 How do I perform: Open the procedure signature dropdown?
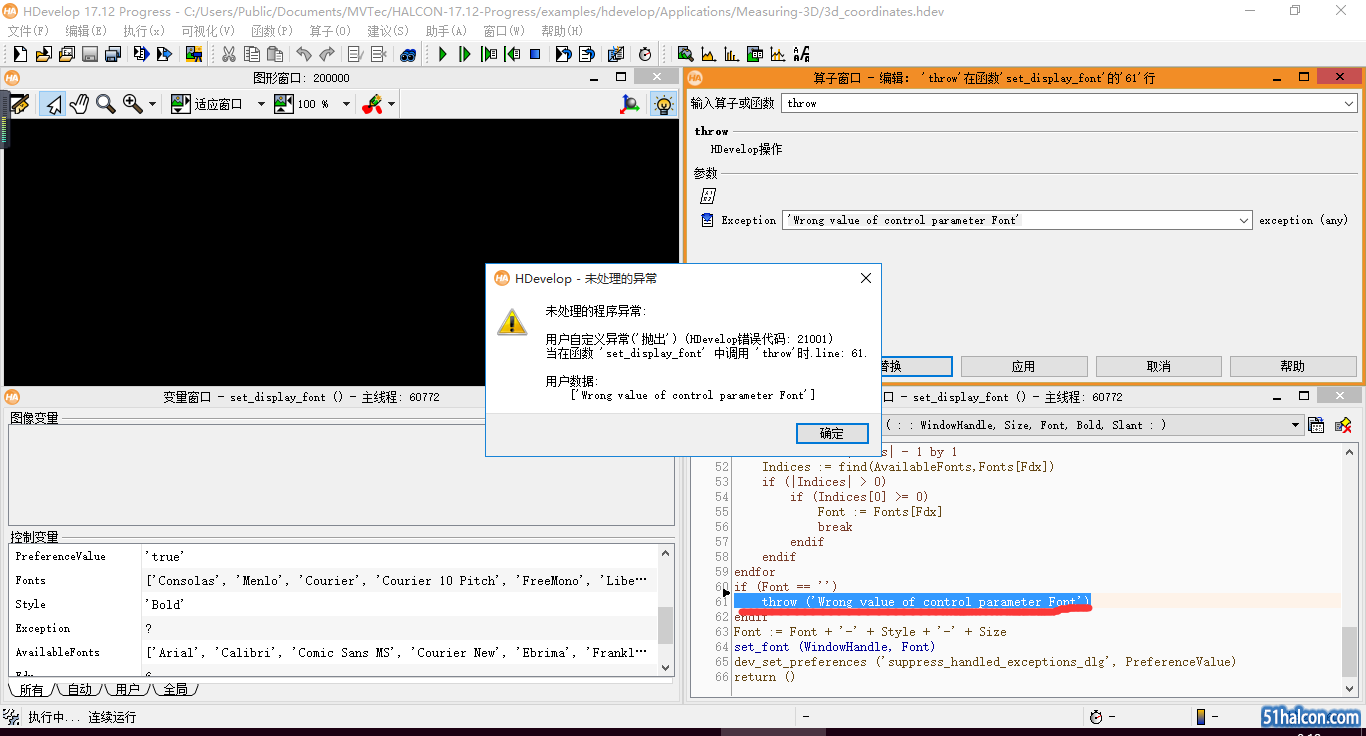(x=1295, y=425)
